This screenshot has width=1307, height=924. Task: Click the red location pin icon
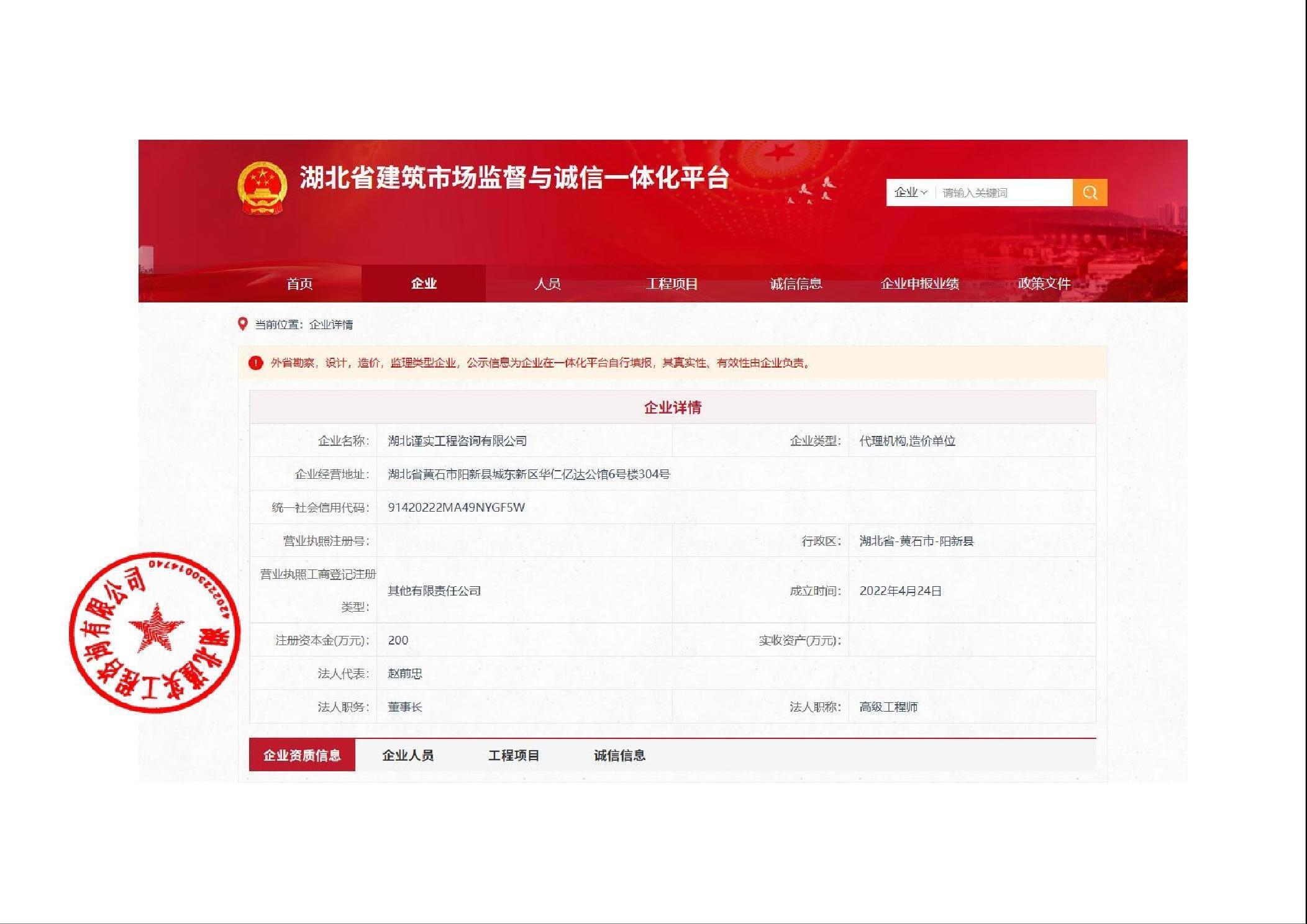pos(243,324)
